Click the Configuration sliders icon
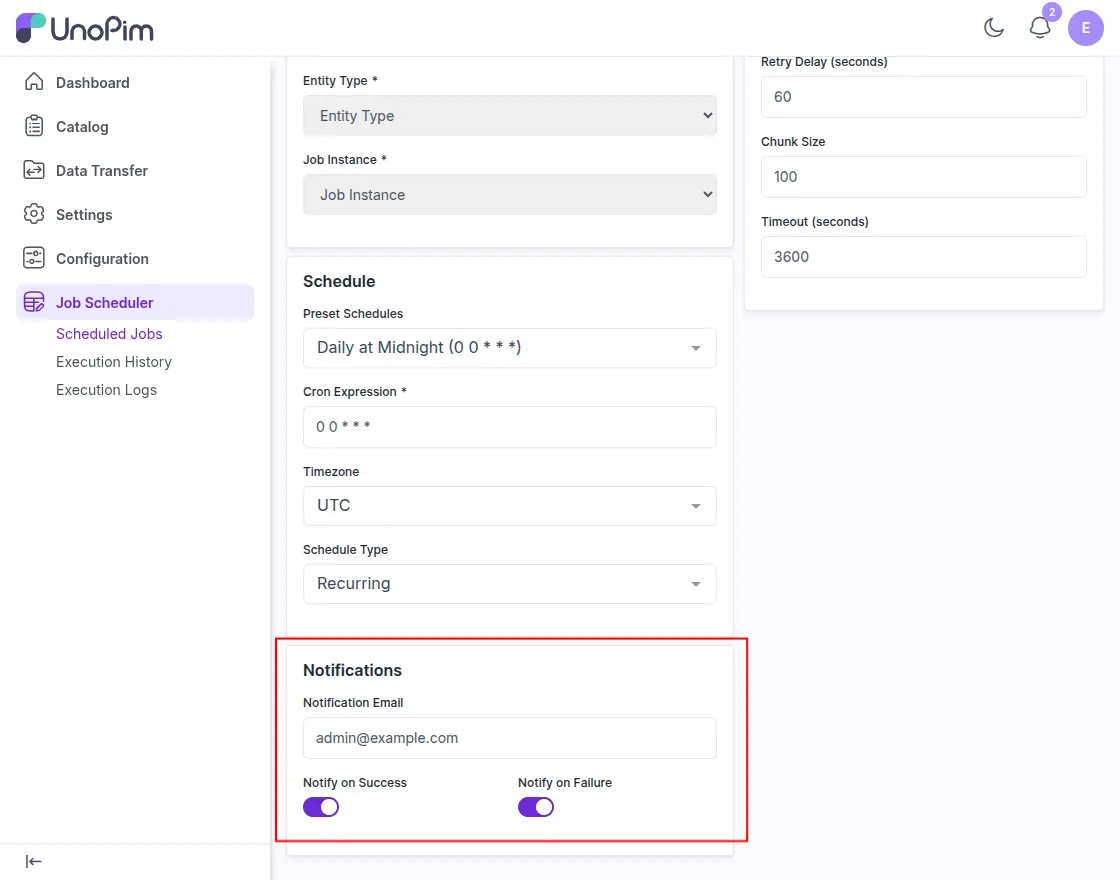The image size is (1120, 880). 34,258
